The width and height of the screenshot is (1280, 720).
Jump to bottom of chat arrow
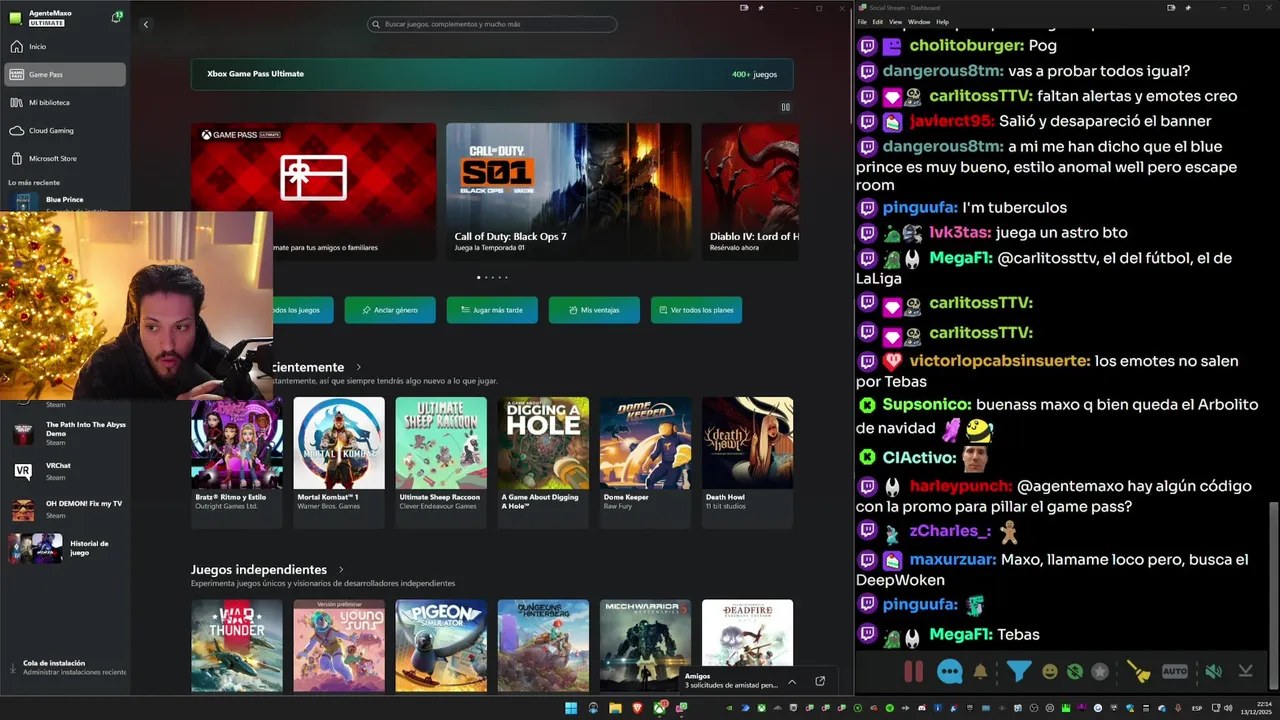[1245, 672]
